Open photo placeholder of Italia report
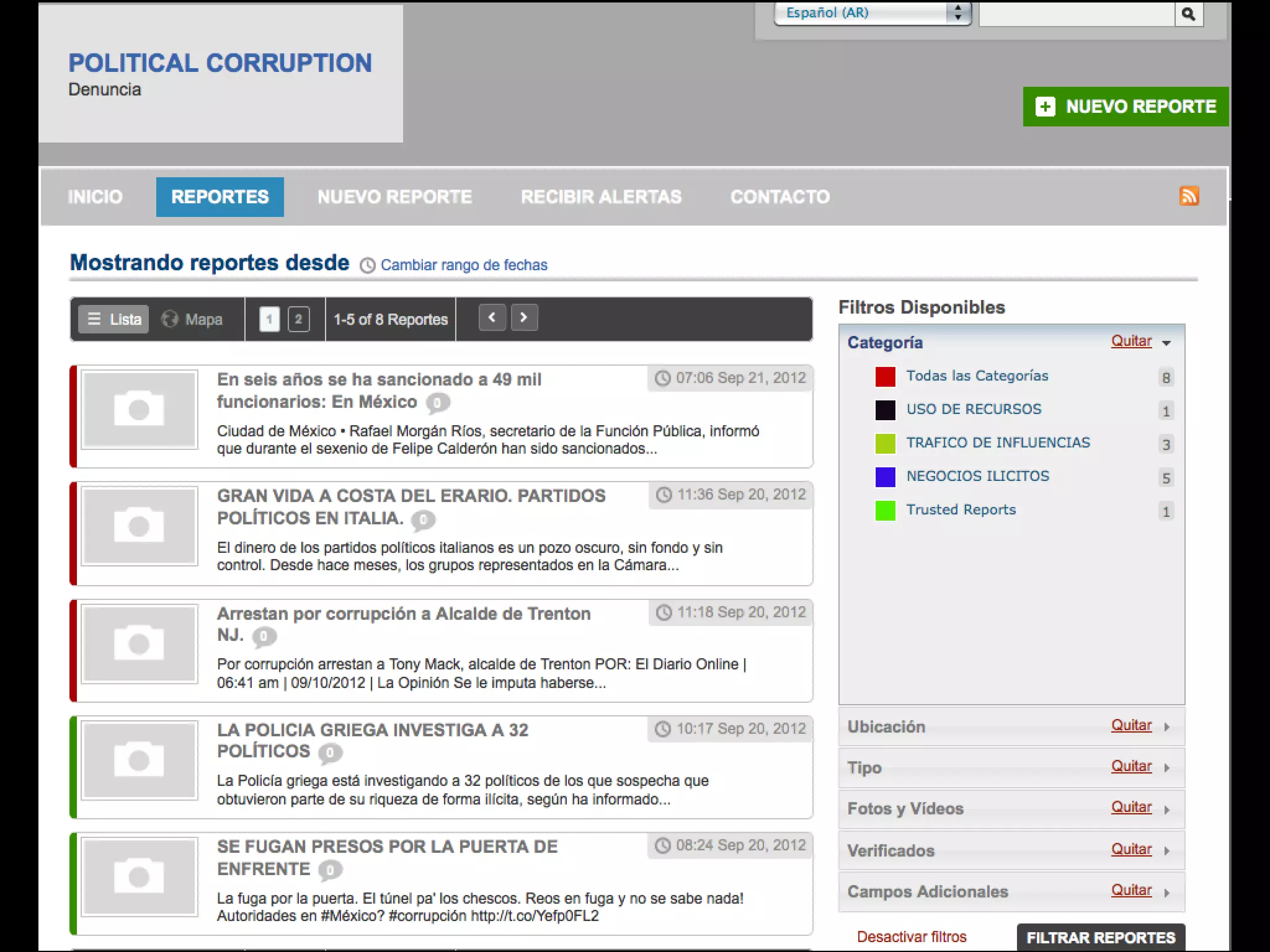1270x952 pixels. [140, 526]
